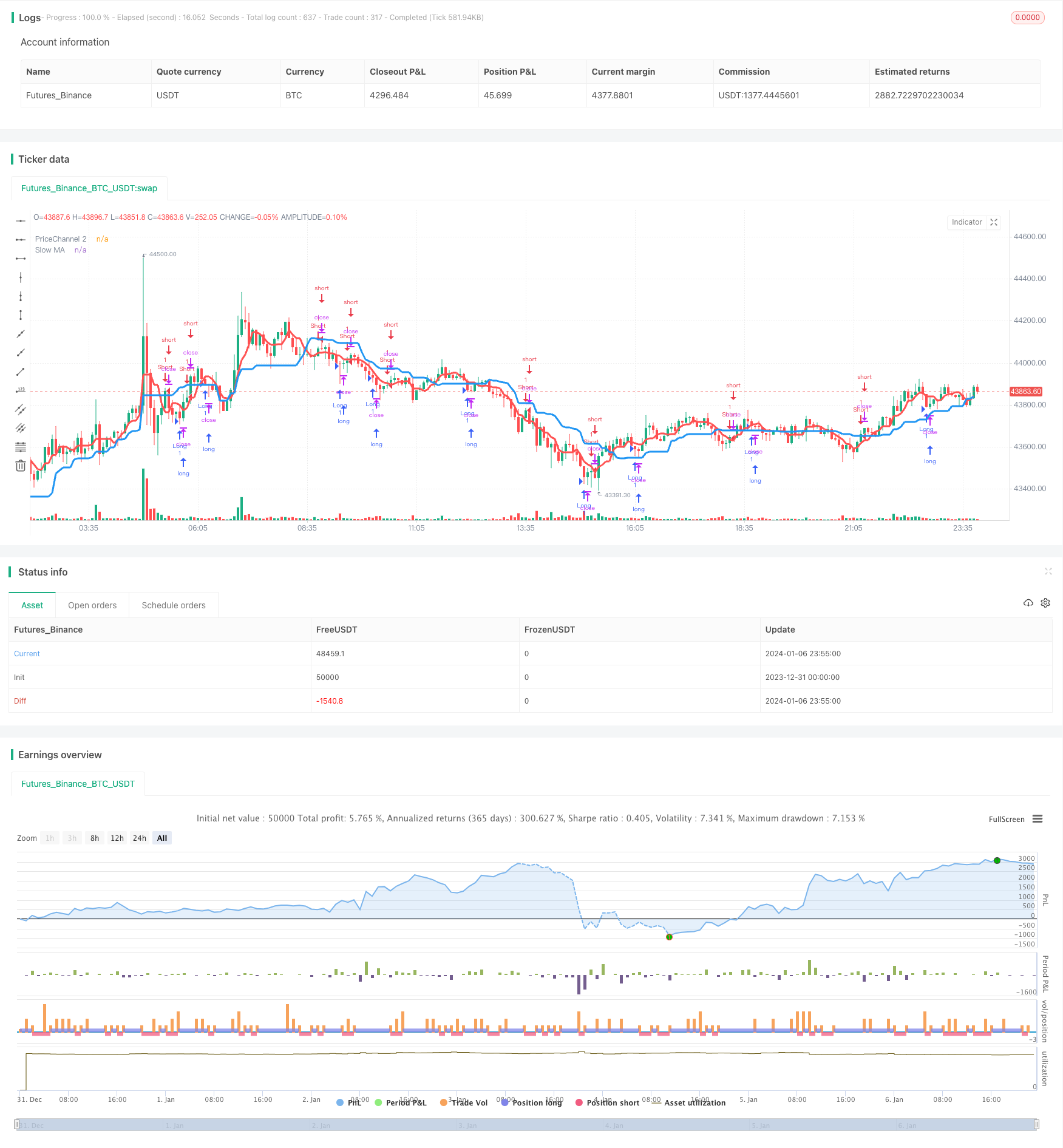
Task: Click the Commission value USDT:1377.4445601
Action: (759, 95)
